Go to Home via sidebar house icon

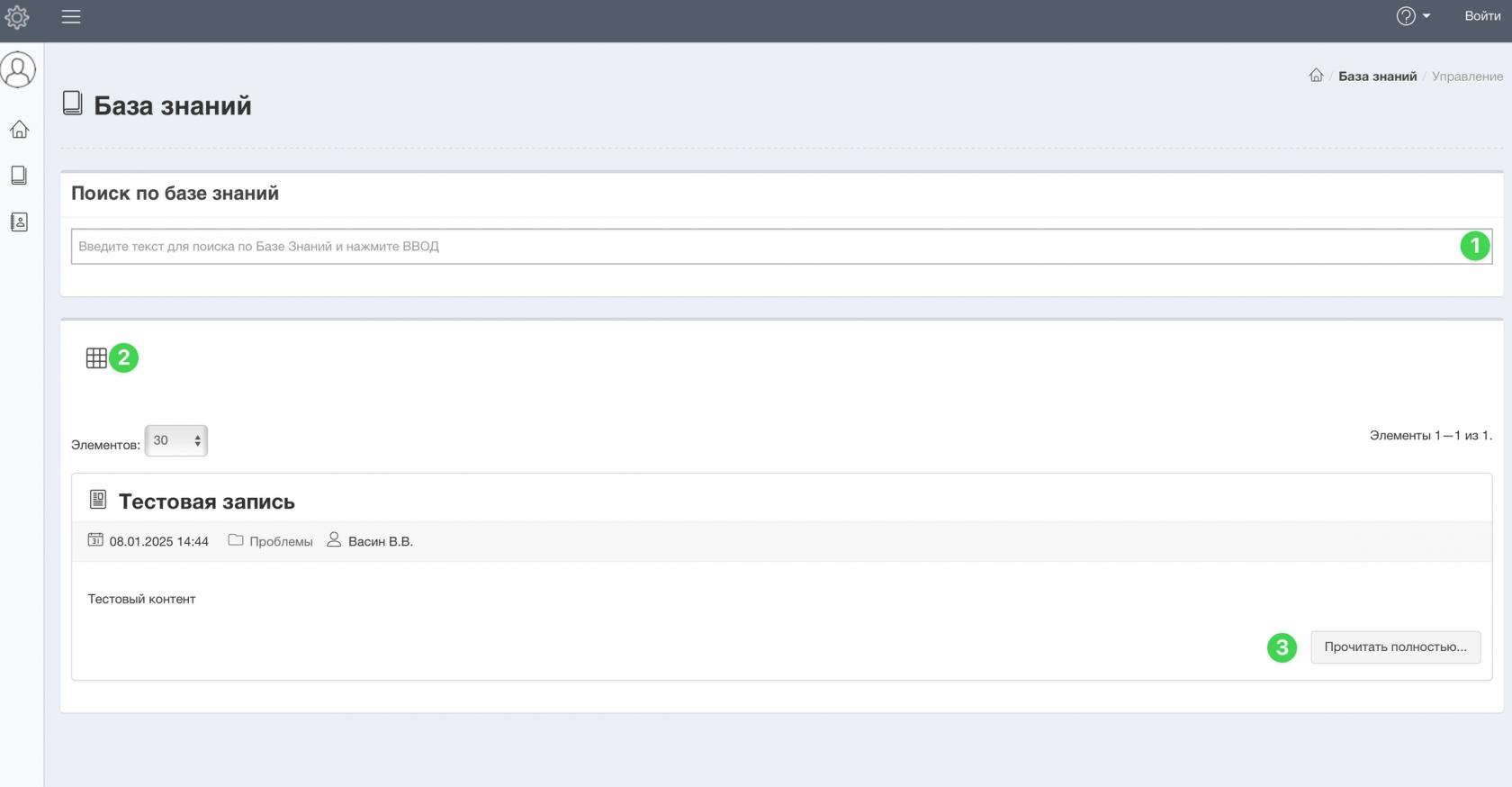coord(19,130)
